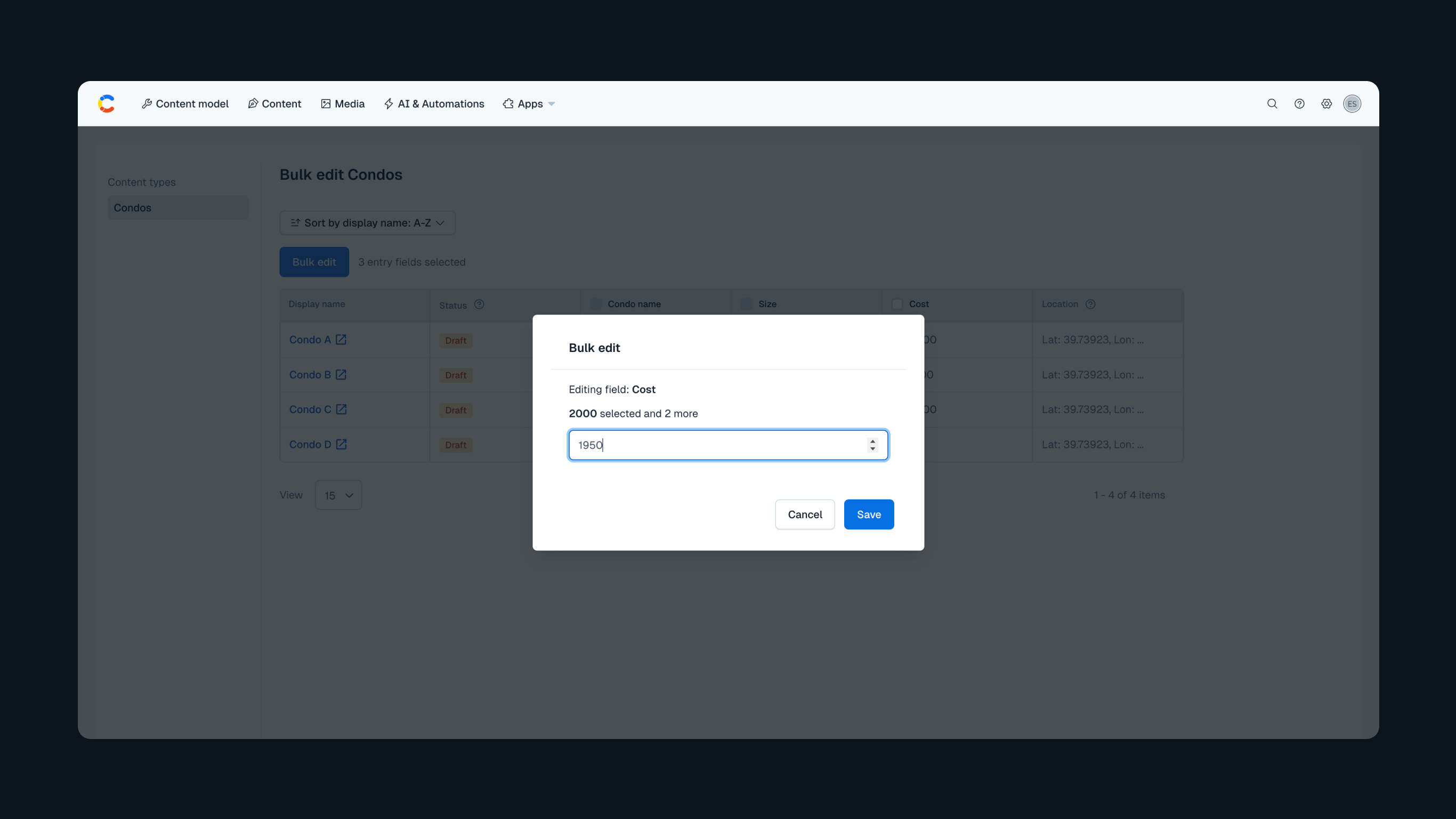Image resolution: width=1456 pixels, height=819 pixels.
Task: Click Save in Bulk edit dialog
Action: pos(869,514)
